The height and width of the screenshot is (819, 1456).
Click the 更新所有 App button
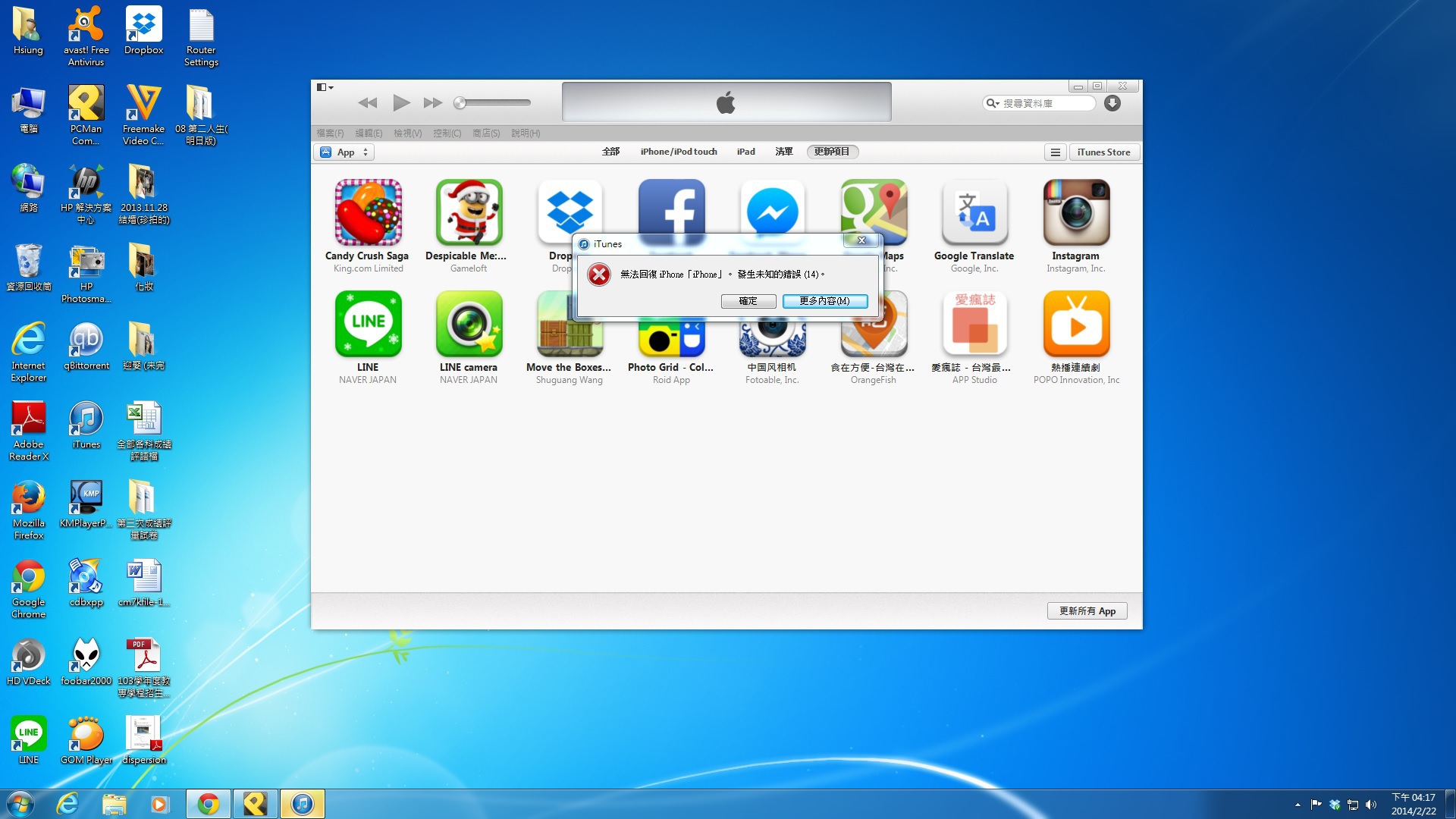1087,611
